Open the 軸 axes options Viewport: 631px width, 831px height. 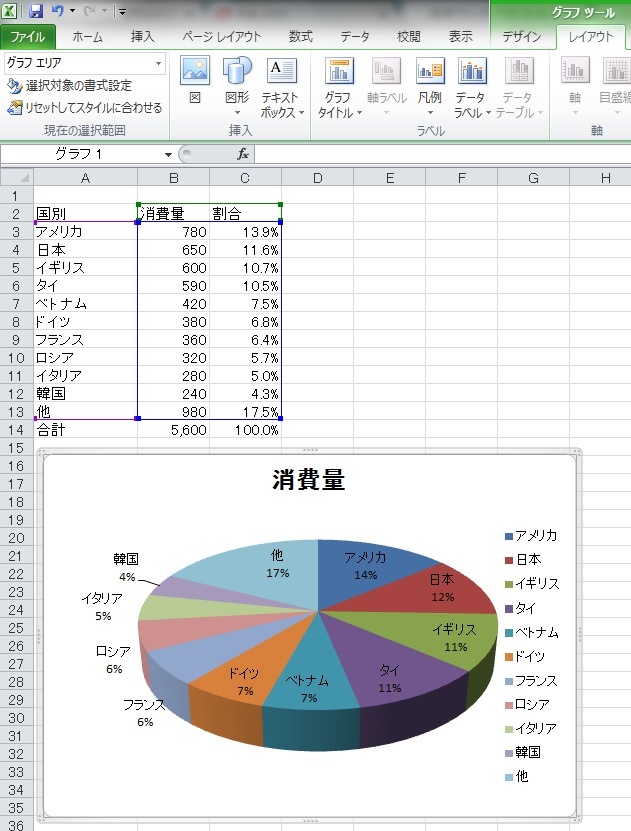[575, 86]
